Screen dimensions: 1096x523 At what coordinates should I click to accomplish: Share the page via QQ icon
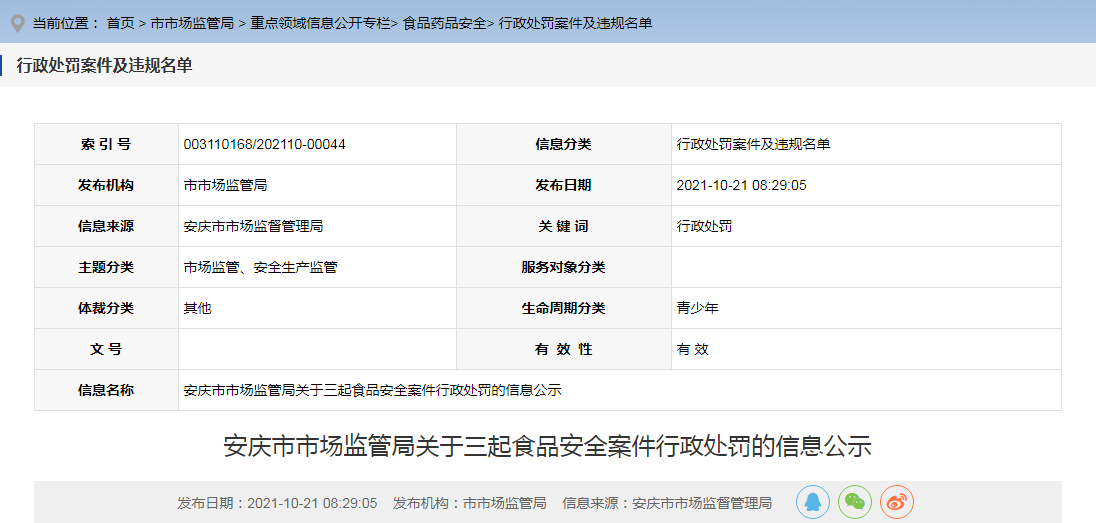click(813, 502)
